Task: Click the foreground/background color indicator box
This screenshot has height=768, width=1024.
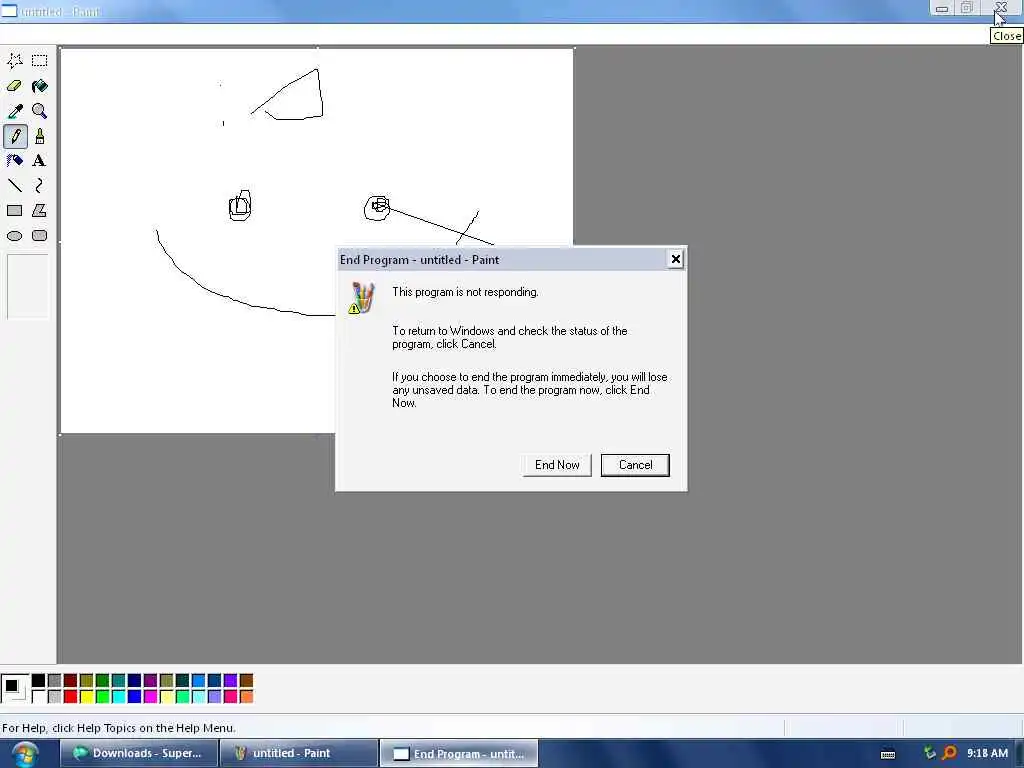Action: [x=14, y=688]
